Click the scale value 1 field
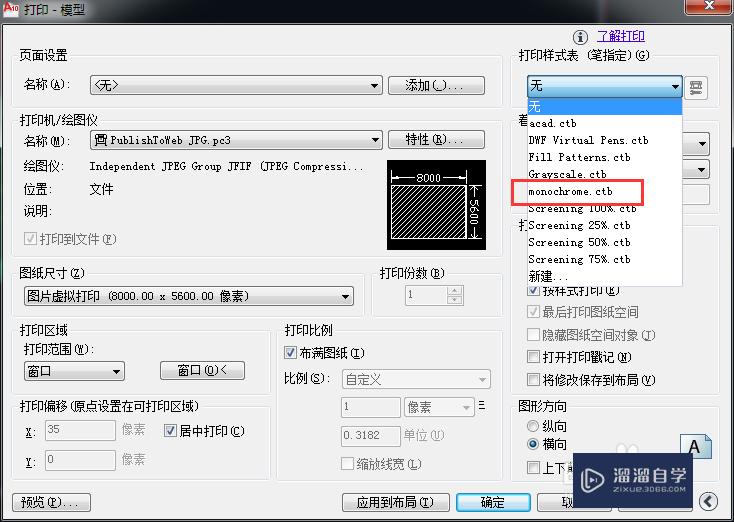This screenshot has height=522, width=734. click(371, 407)
